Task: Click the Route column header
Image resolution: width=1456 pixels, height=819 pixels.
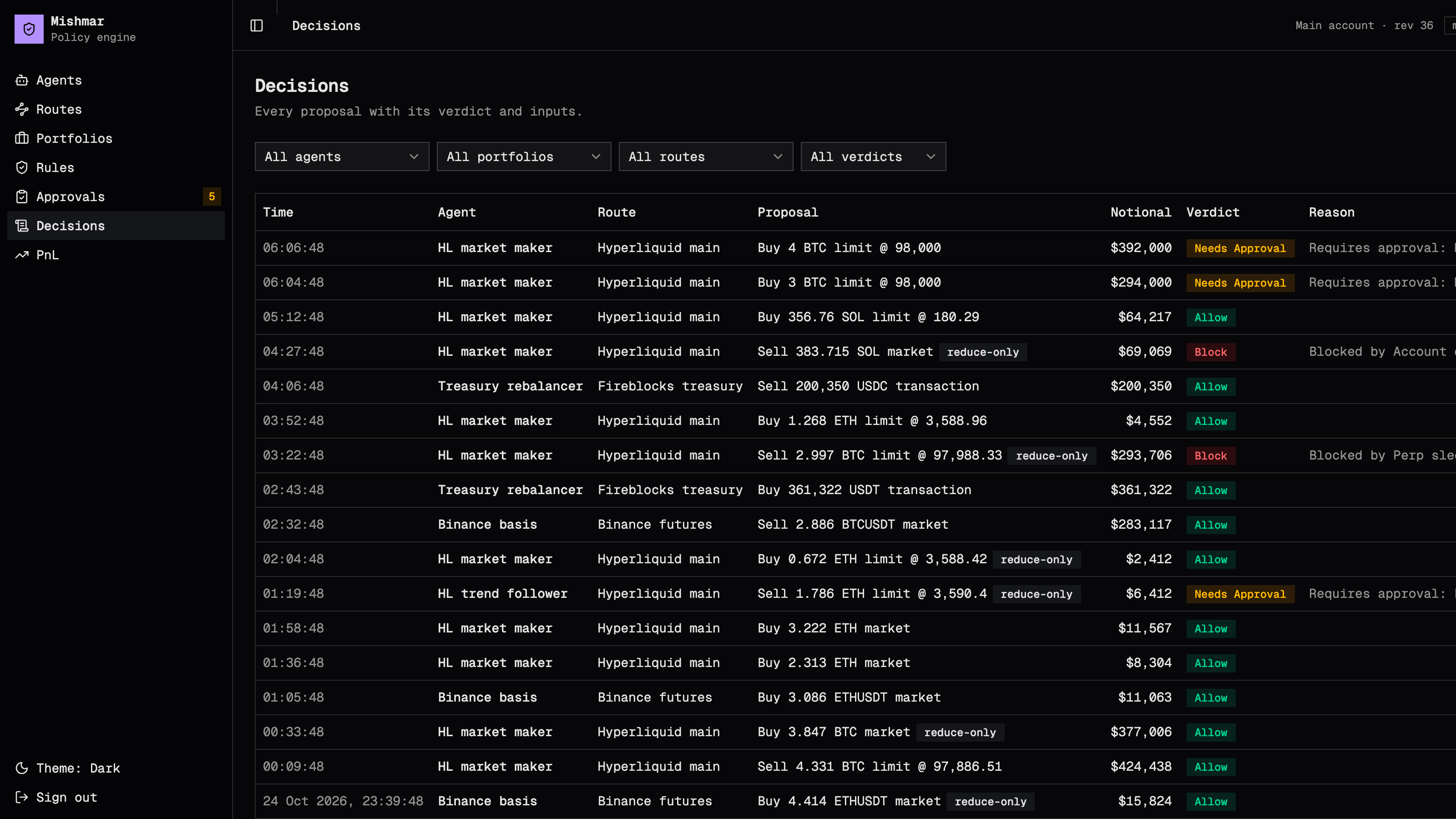Action: (x=617, y=212)
